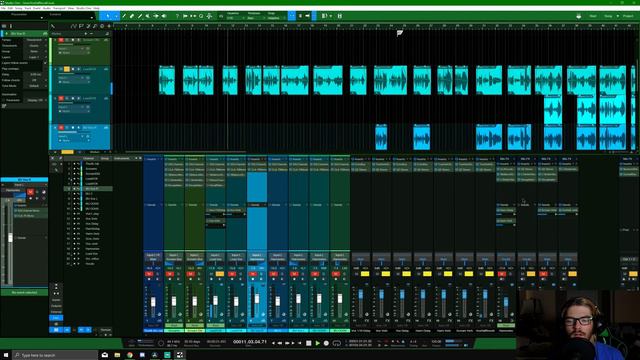
Task: Open the Snap mode dropdown
Action: point(276,18)
